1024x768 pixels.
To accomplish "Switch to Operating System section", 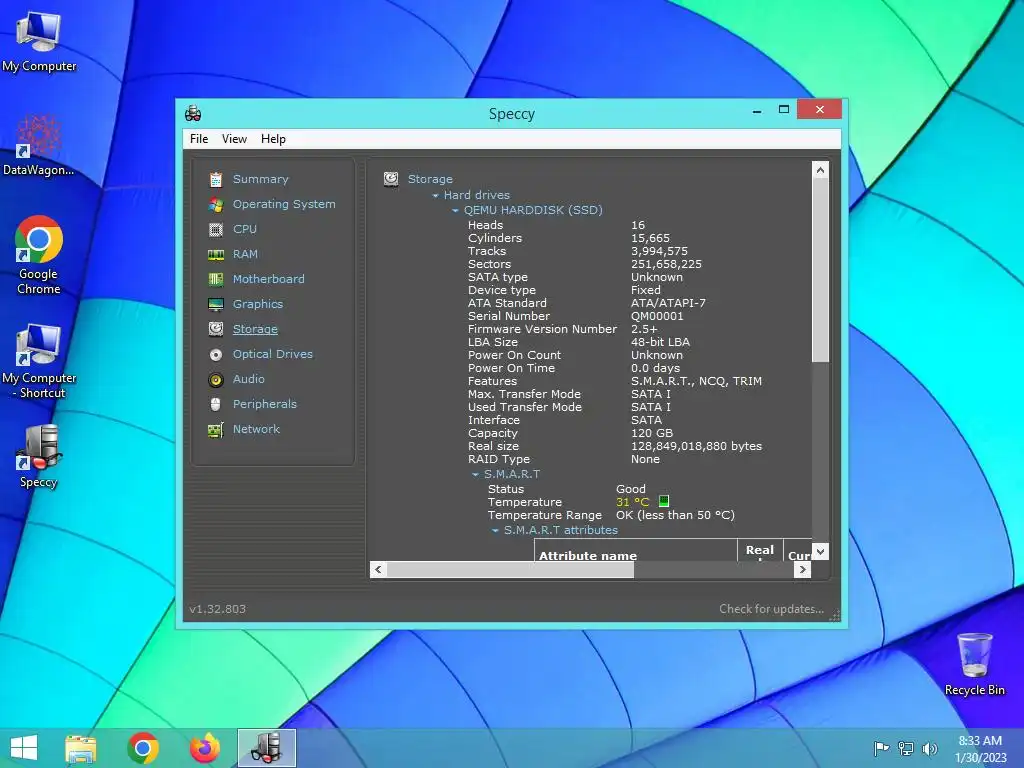I will [x=284, y=204].
